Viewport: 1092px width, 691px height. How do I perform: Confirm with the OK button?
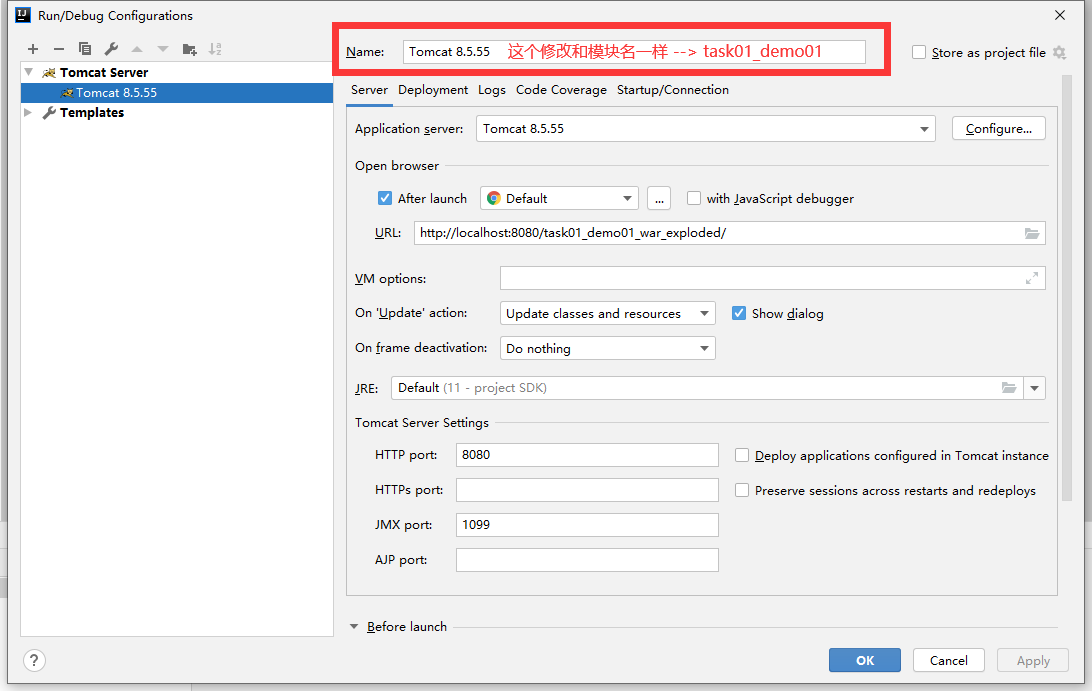point(865,660)
